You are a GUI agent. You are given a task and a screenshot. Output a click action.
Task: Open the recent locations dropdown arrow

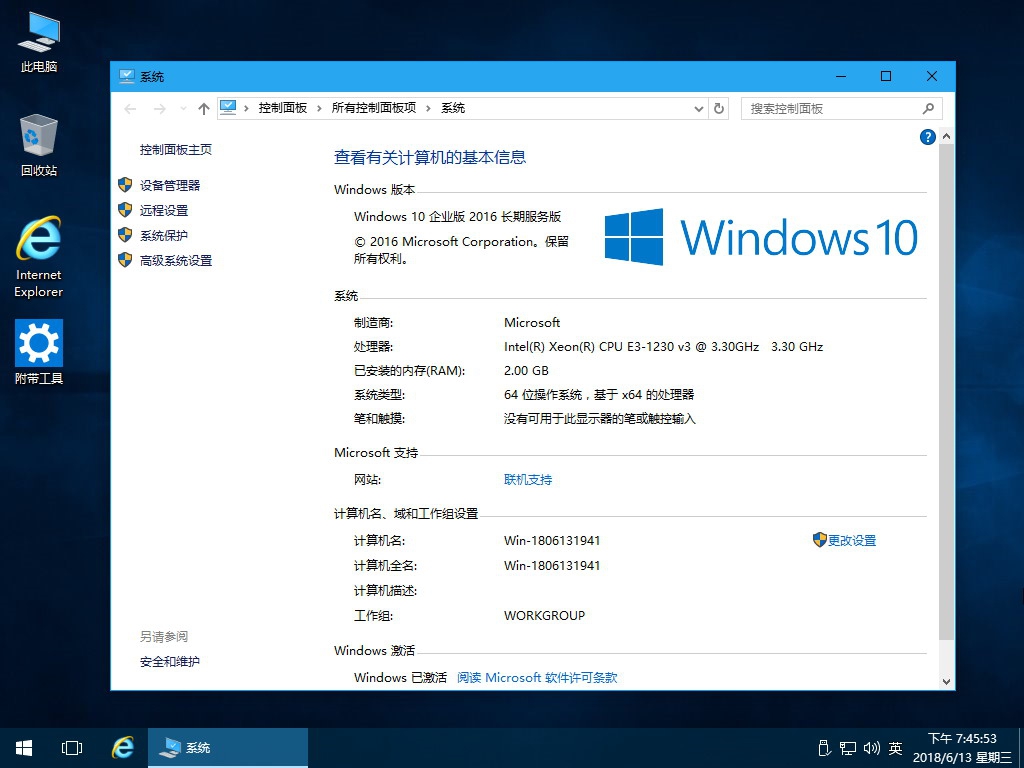[184, 109]
